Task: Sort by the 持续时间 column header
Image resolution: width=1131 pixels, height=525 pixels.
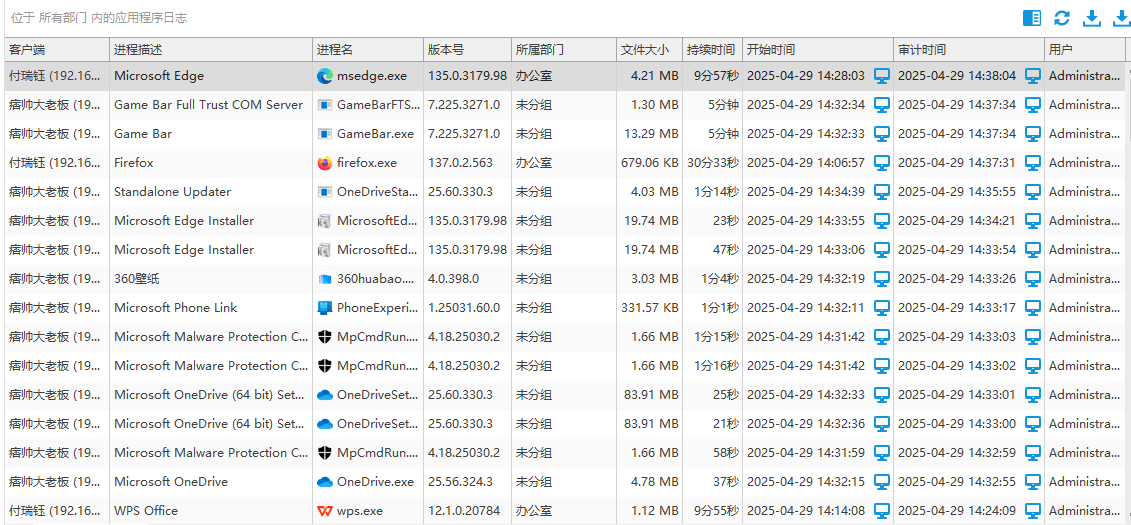Action: click(713, 50)
